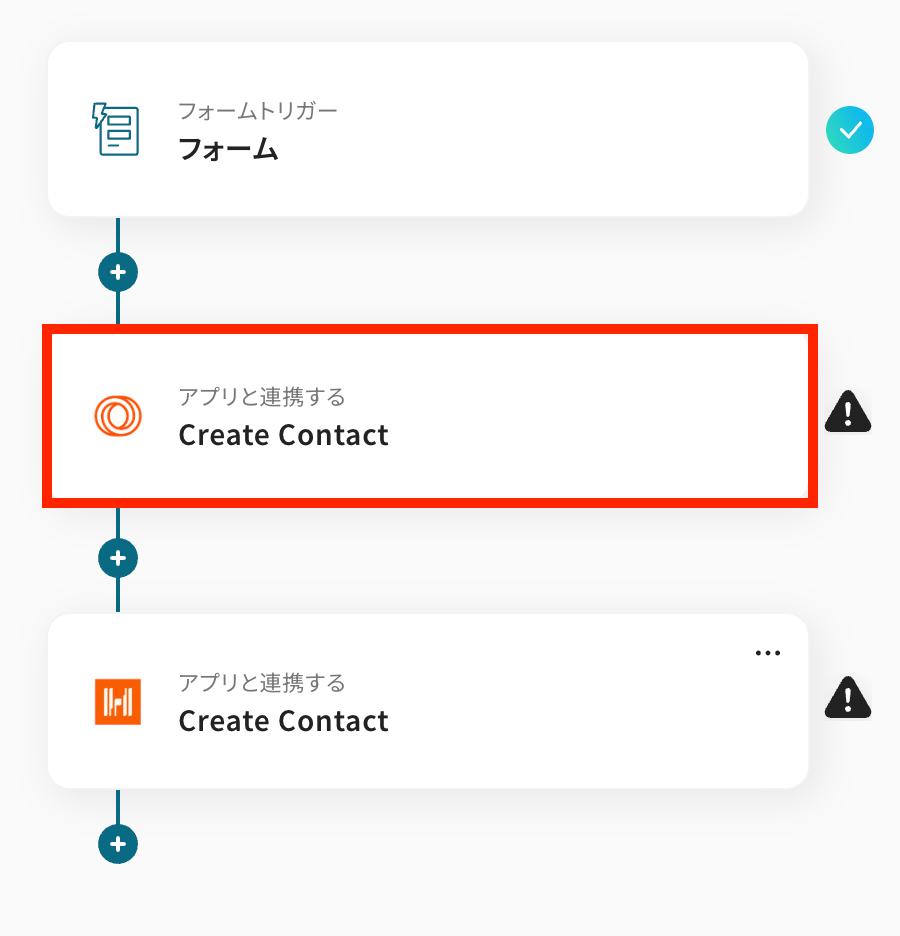
Task: Add a step between the two Create Contact cards
Action: [118, 558]
